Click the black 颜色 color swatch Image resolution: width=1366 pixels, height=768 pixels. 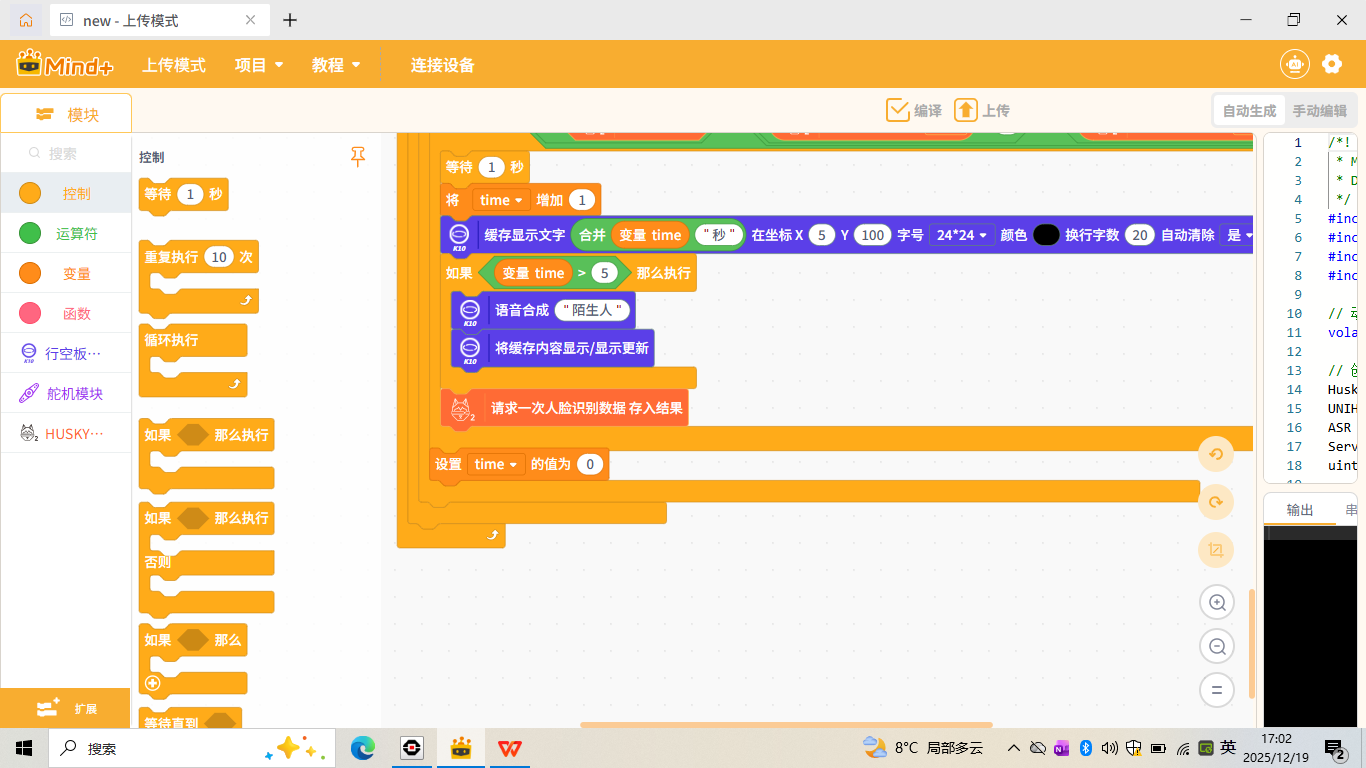click(x=1046, y=237)
